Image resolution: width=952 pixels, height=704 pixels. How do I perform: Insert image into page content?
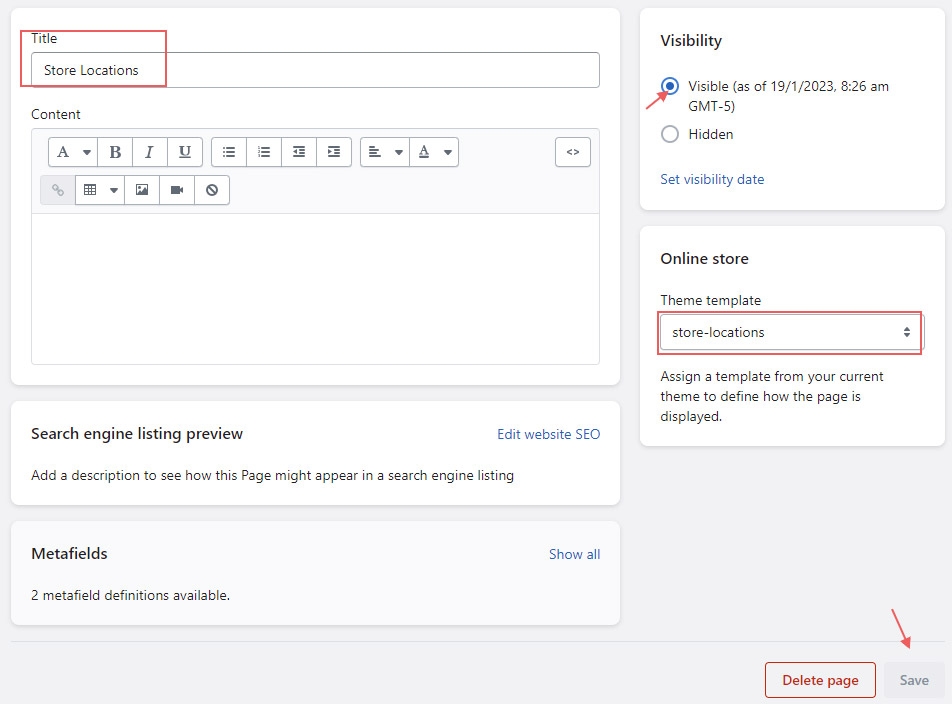pos(142,190)
